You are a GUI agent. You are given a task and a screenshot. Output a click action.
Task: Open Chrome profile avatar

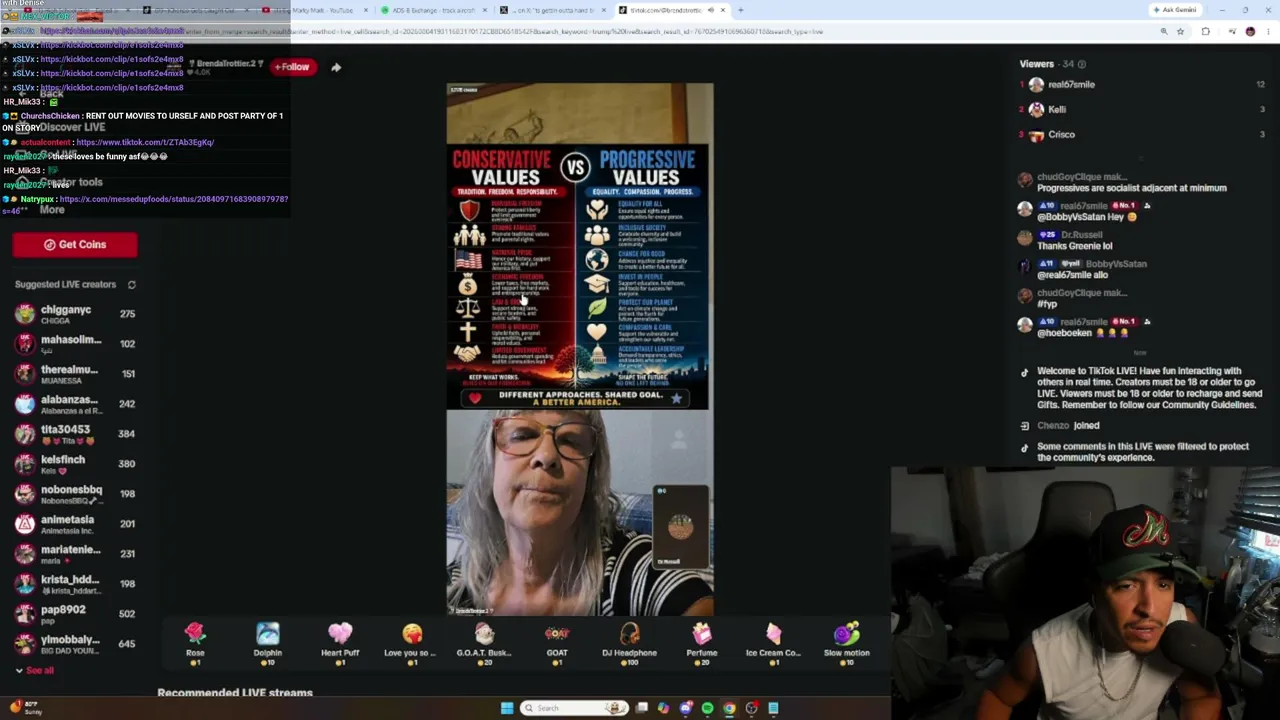pos(1250,31)
